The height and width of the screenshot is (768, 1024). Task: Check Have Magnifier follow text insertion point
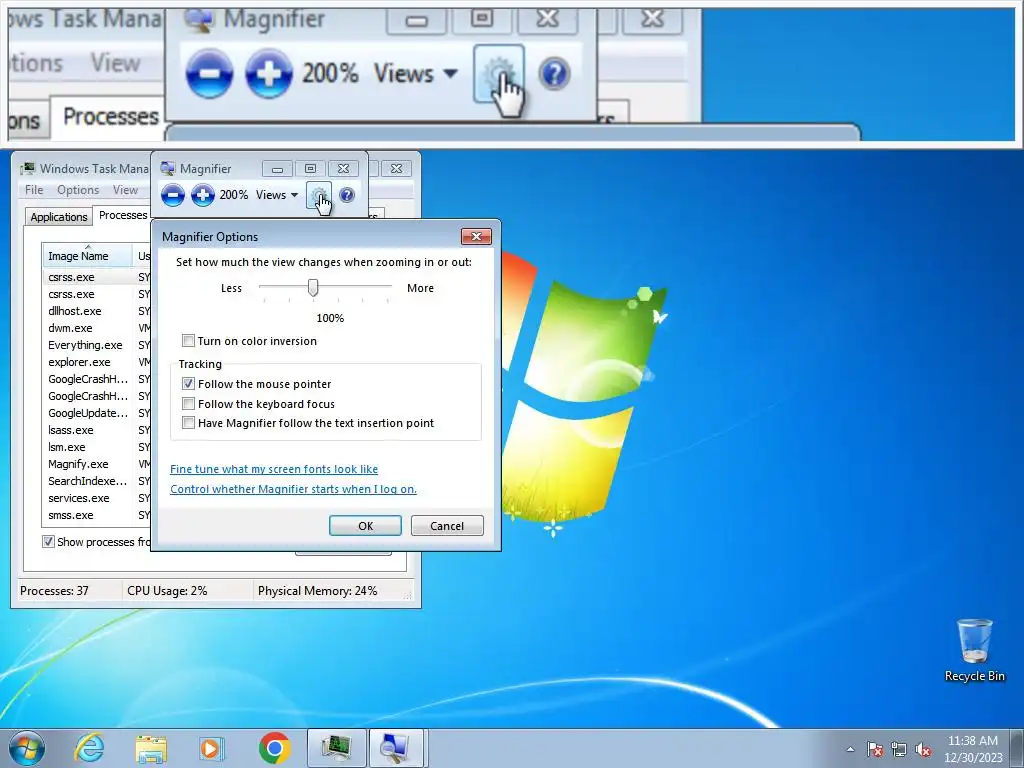(188, 423)
